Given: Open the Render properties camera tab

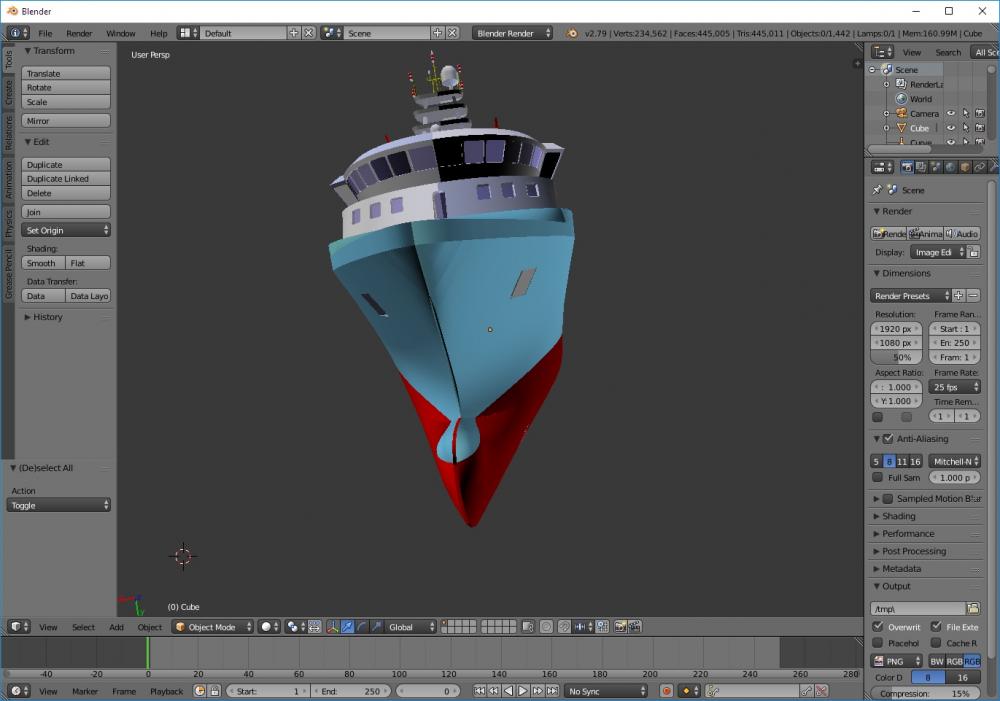Looking at the screenshot, I should pos(906,167).
